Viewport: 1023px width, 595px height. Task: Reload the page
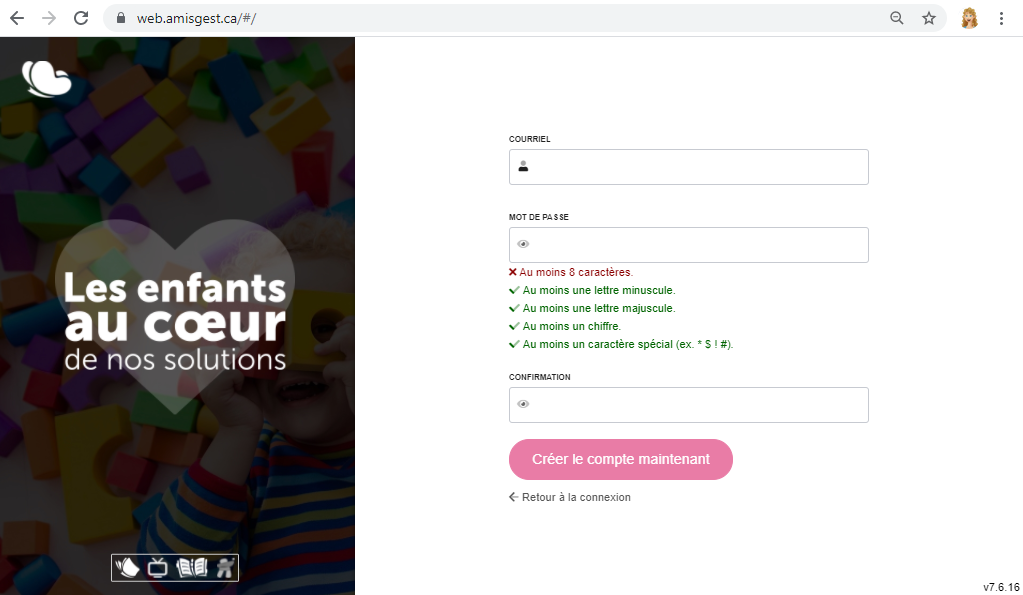point(81,18)
